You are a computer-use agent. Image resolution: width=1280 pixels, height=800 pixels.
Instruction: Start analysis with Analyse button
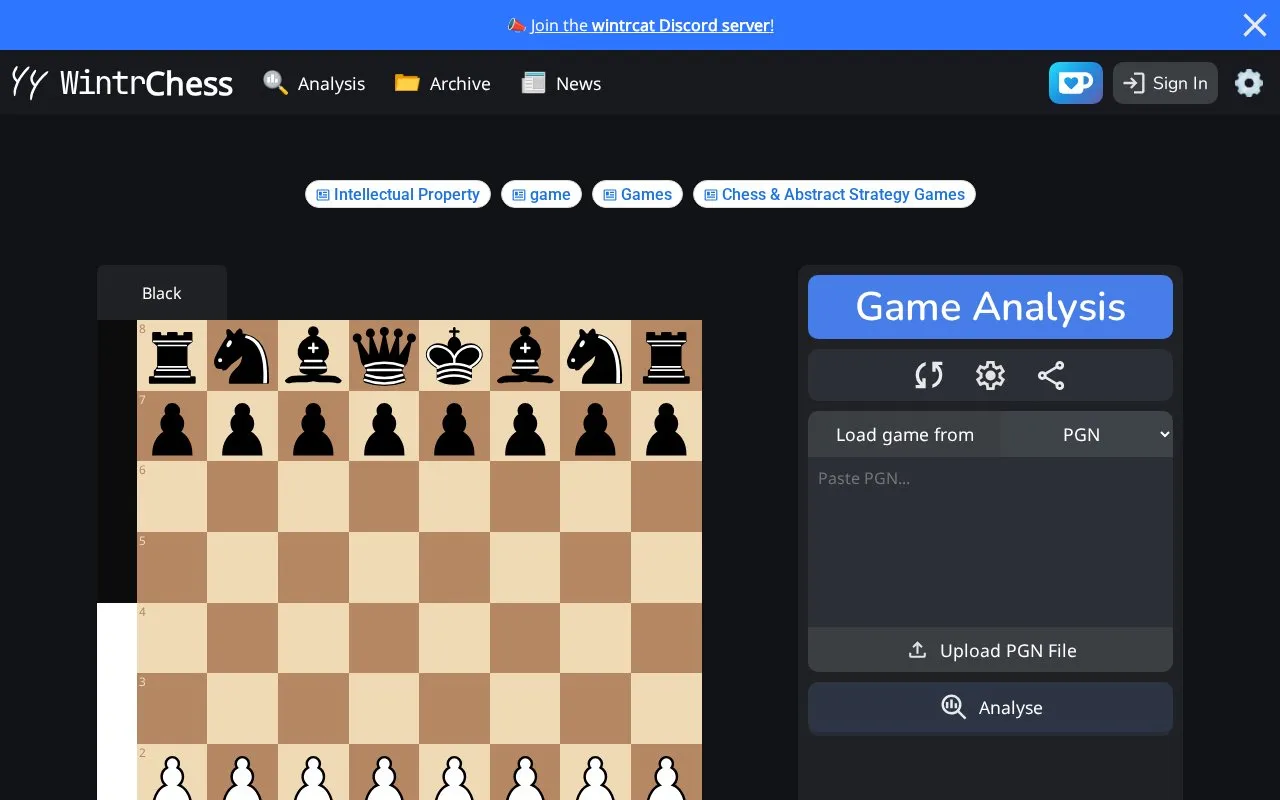(990, 708)
